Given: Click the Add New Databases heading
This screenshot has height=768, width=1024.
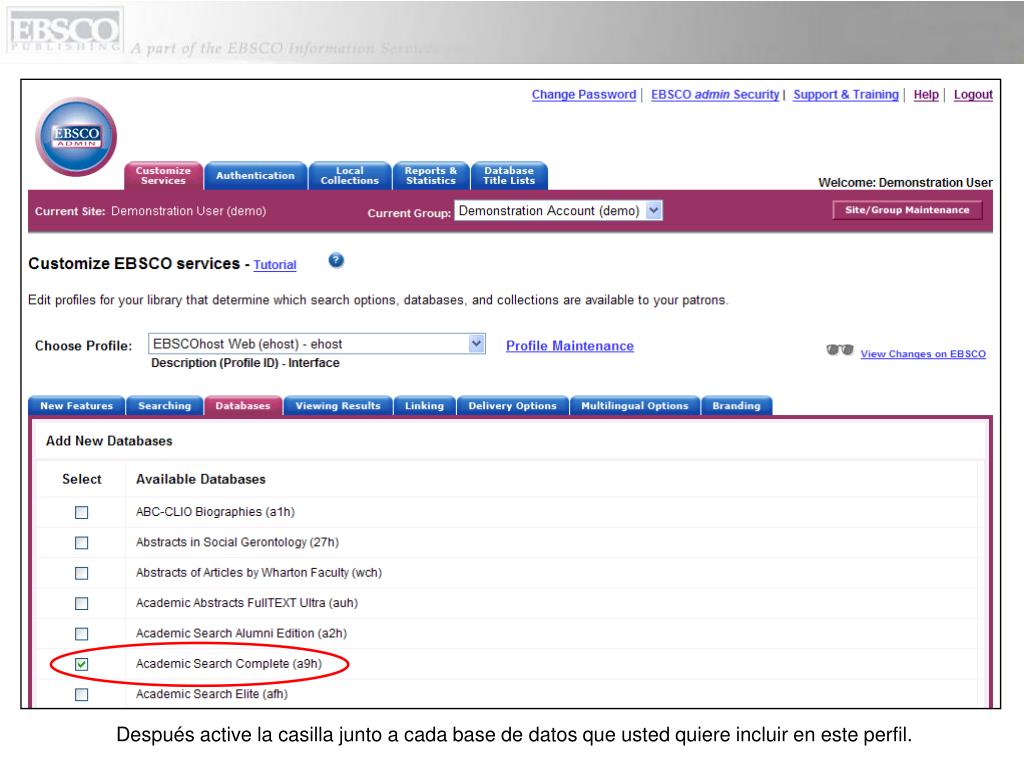Looking at the screenshot, I should tap(109, 441).
